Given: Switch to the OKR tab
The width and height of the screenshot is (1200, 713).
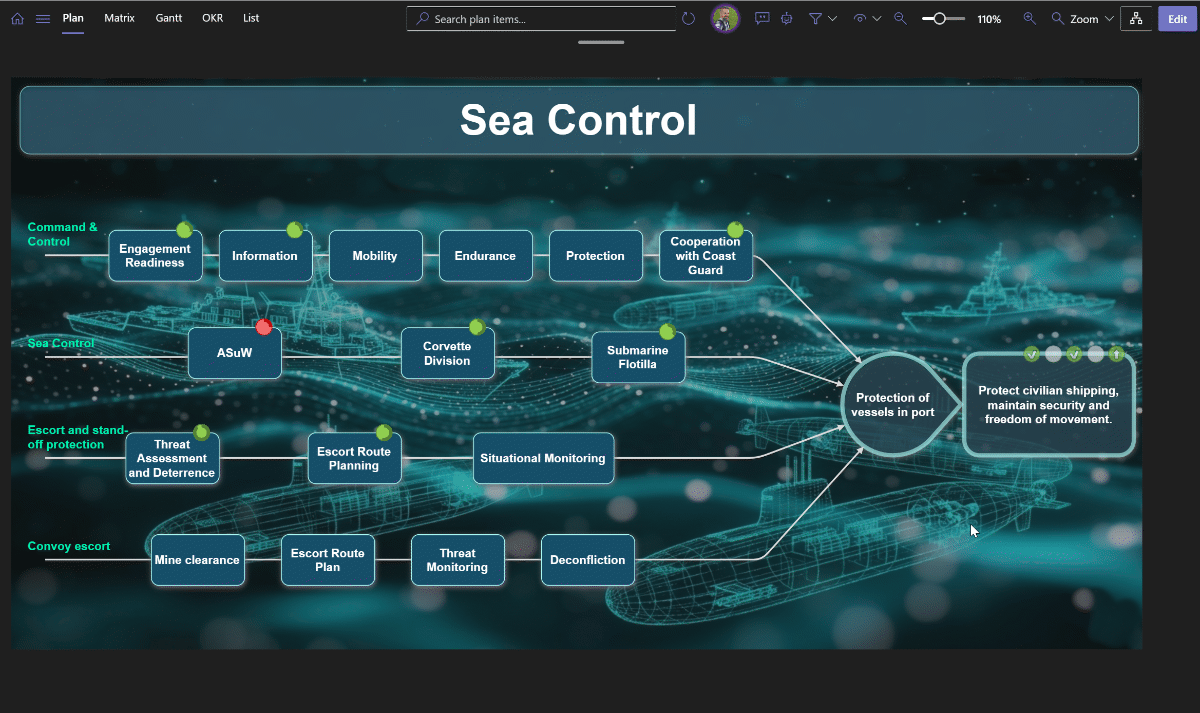Looking at the screenshot, I should (212, 18).
